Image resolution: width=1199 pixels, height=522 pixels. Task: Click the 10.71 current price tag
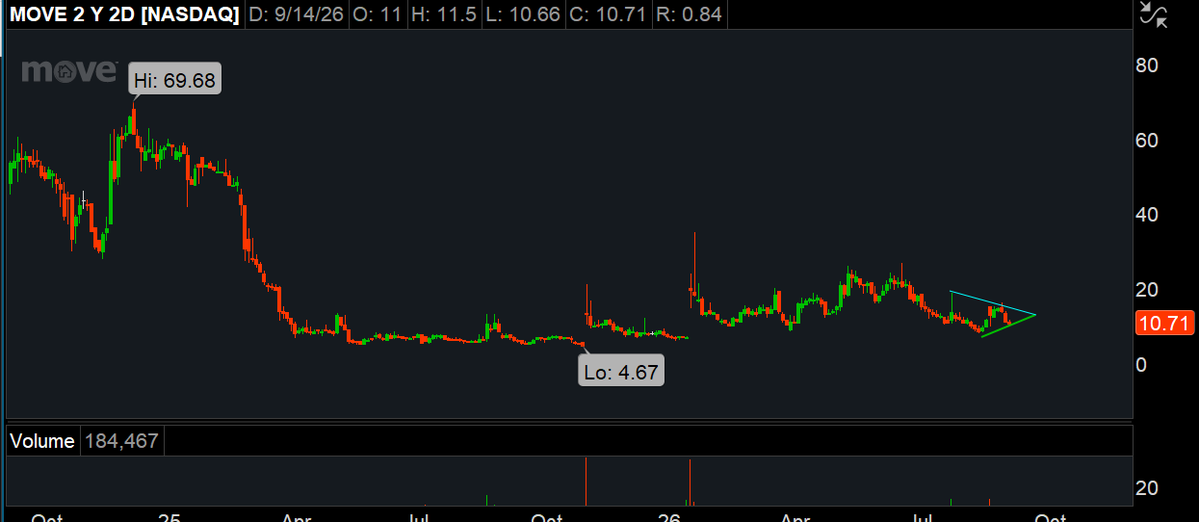1164,324
